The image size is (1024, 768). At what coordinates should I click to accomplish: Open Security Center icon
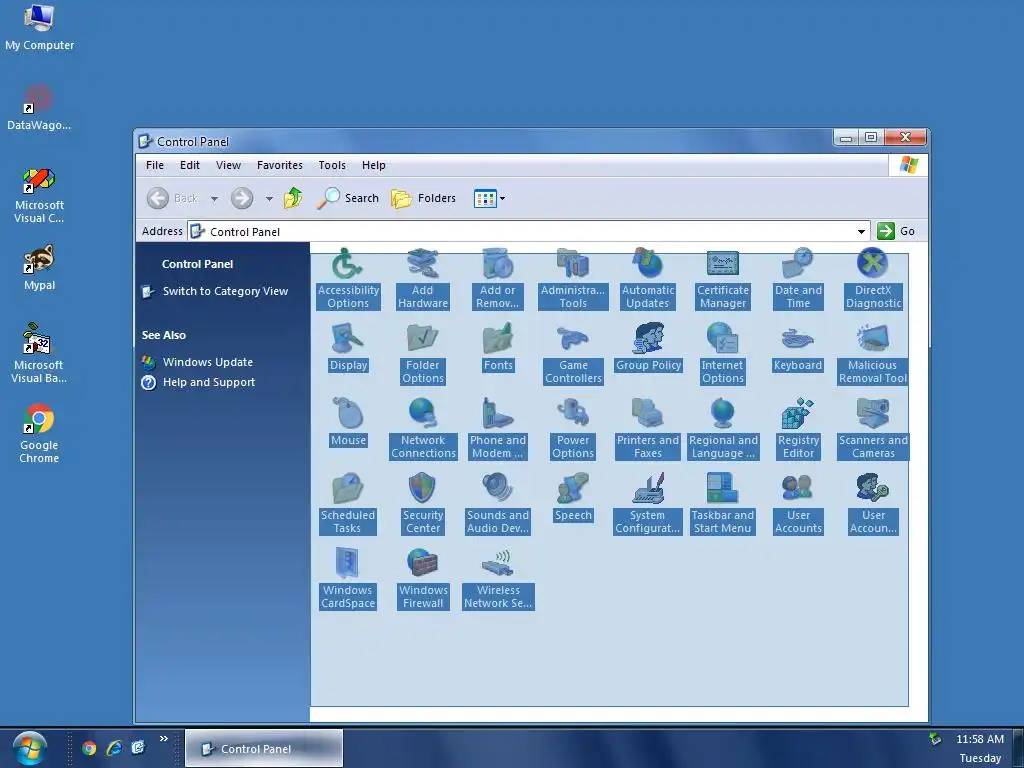(423, 505)
